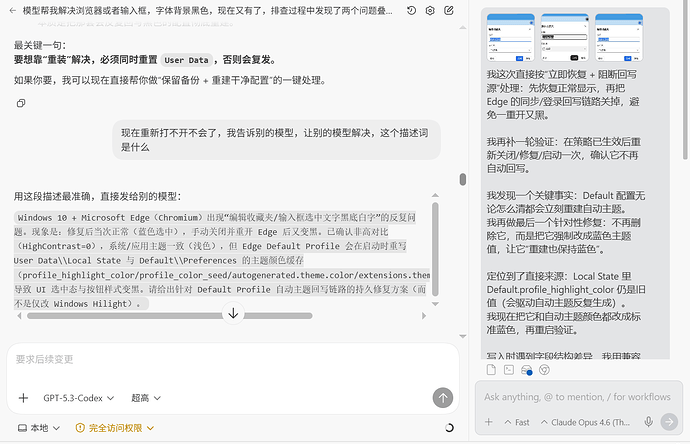690x444 pixels.
Task: Open file icon under right panel message
Action: (x=492, y=370)
